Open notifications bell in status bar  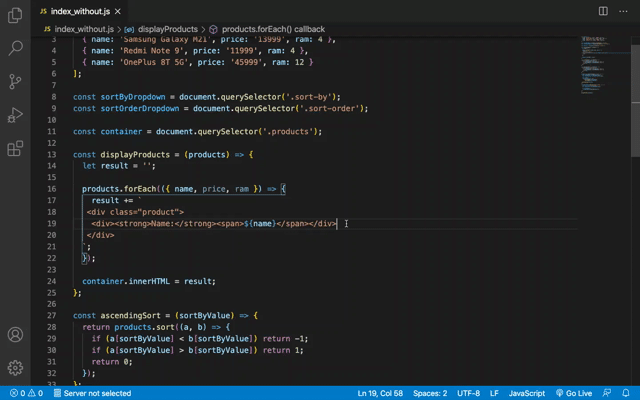point(626,393)
